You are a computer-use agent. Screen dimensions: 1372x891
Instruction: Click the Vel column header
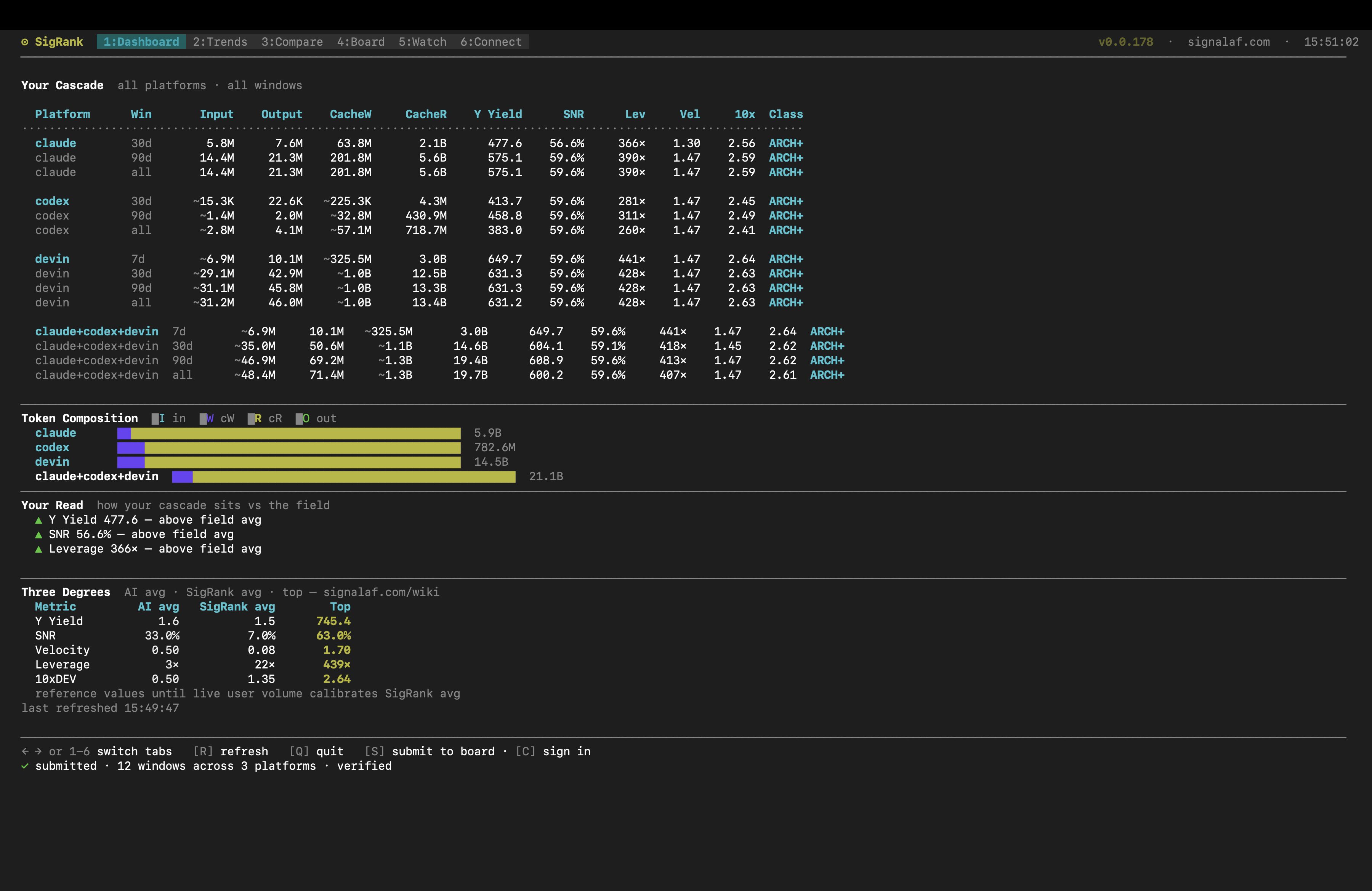(x=690, y=114)
